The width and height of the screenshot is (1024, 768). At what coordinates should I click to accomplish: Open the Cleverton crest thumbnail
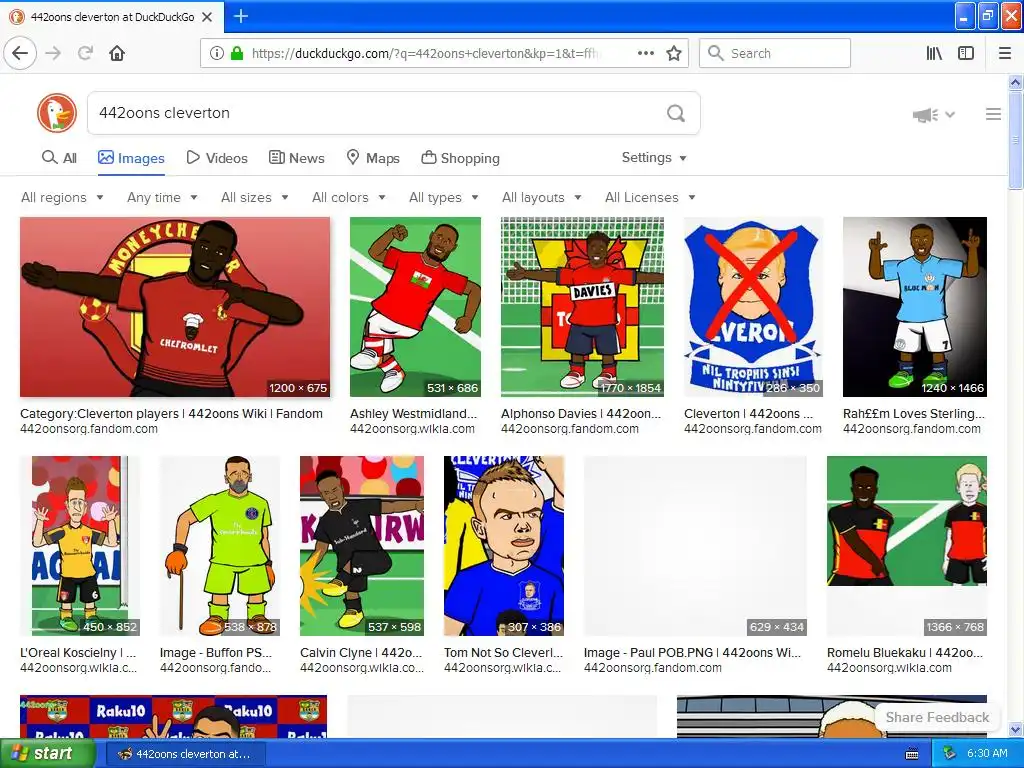[x=753, y=307]
